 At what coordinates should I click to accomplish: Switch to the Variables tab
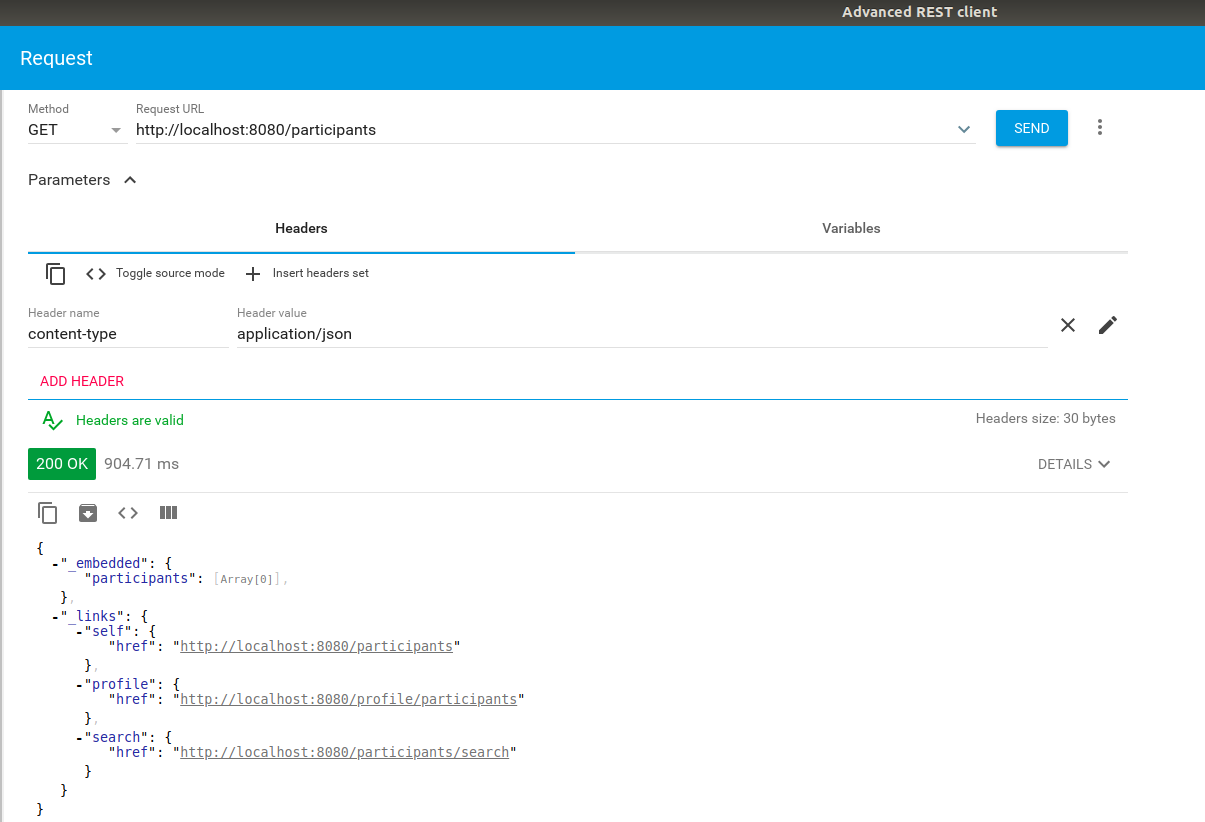851,228
